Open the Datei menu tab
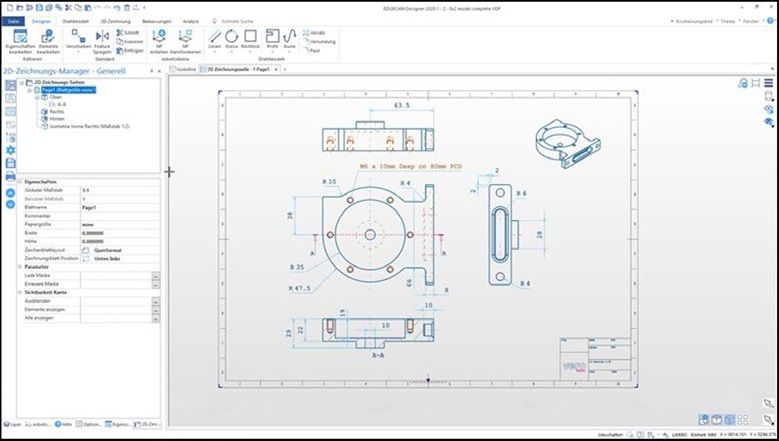 pyautogui.click(x=13, y=21)
